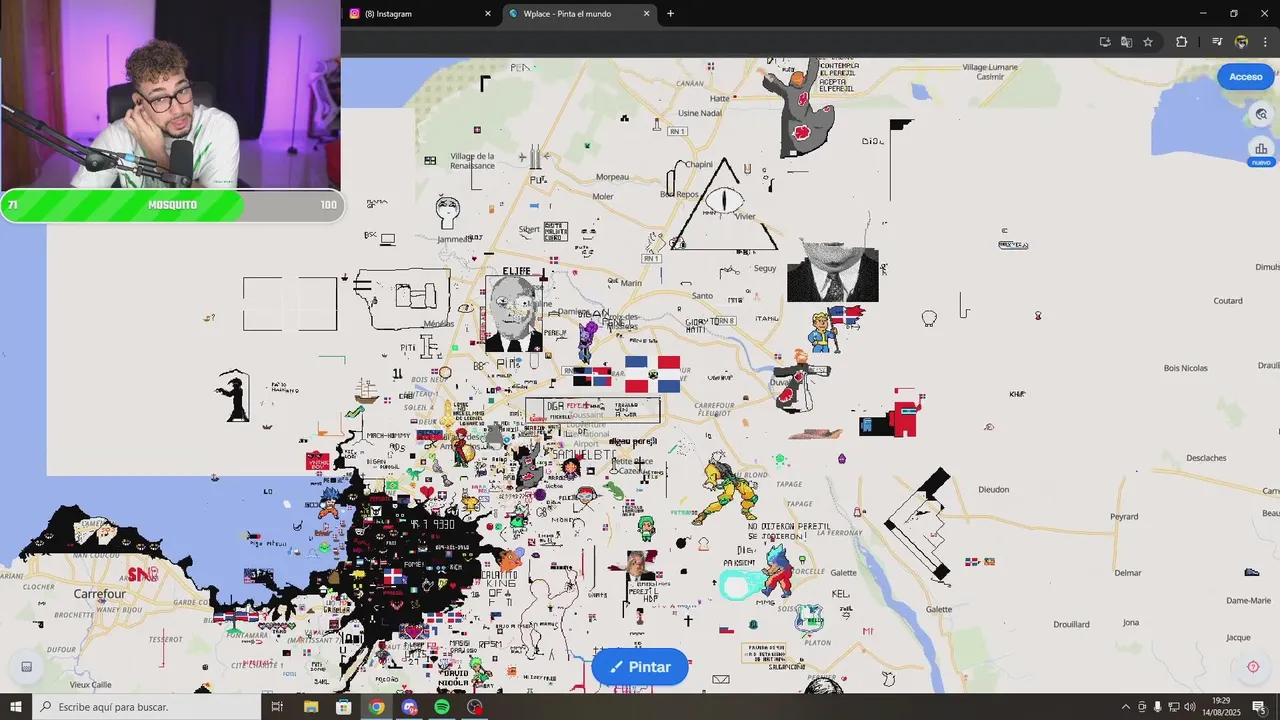Click the Coutard map label
This screenshot has width=1280, height=720.
[x=1227, y=301]
